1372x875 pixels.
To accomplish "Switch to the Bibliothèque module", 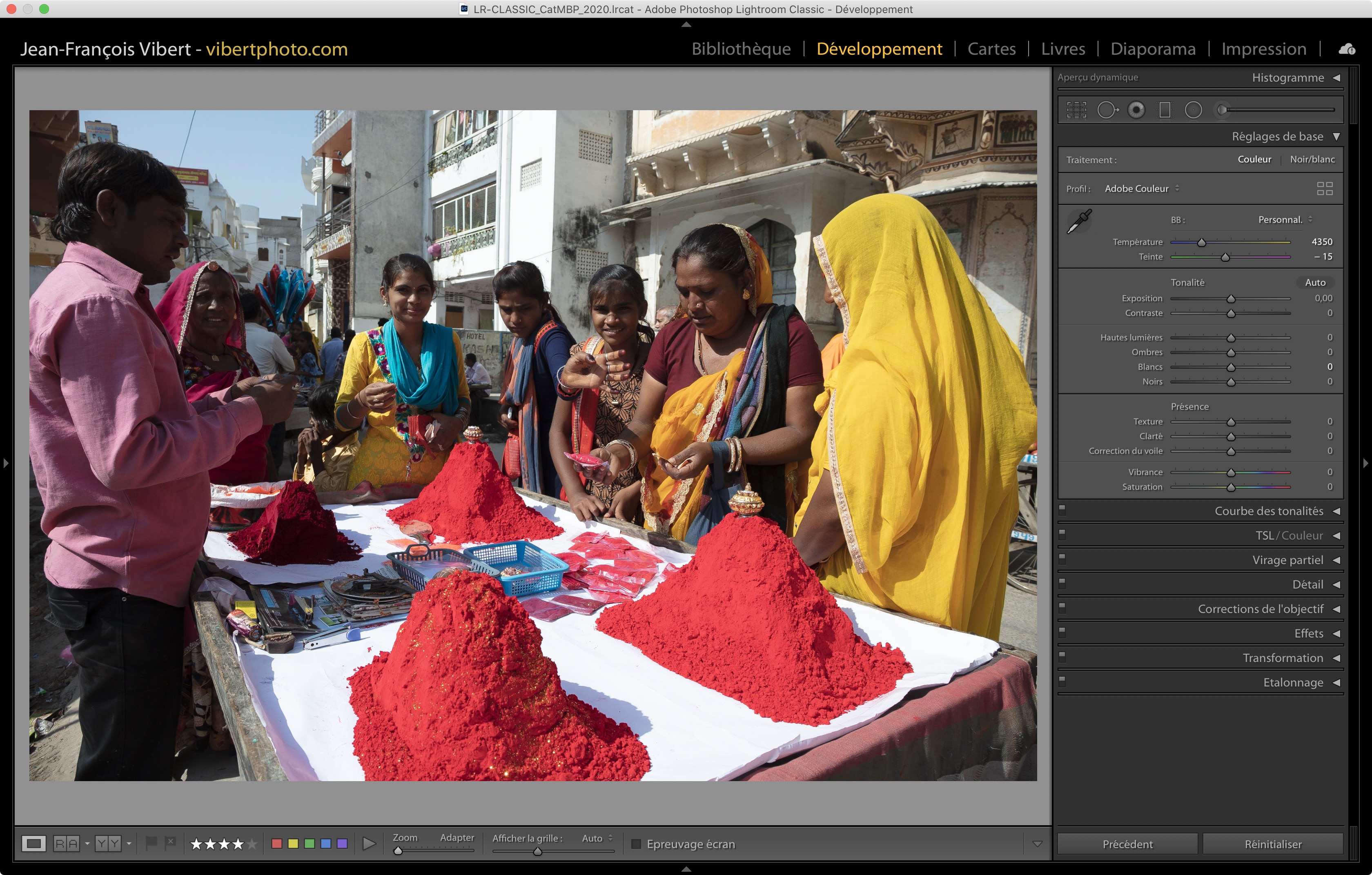I will coord(741,49).
